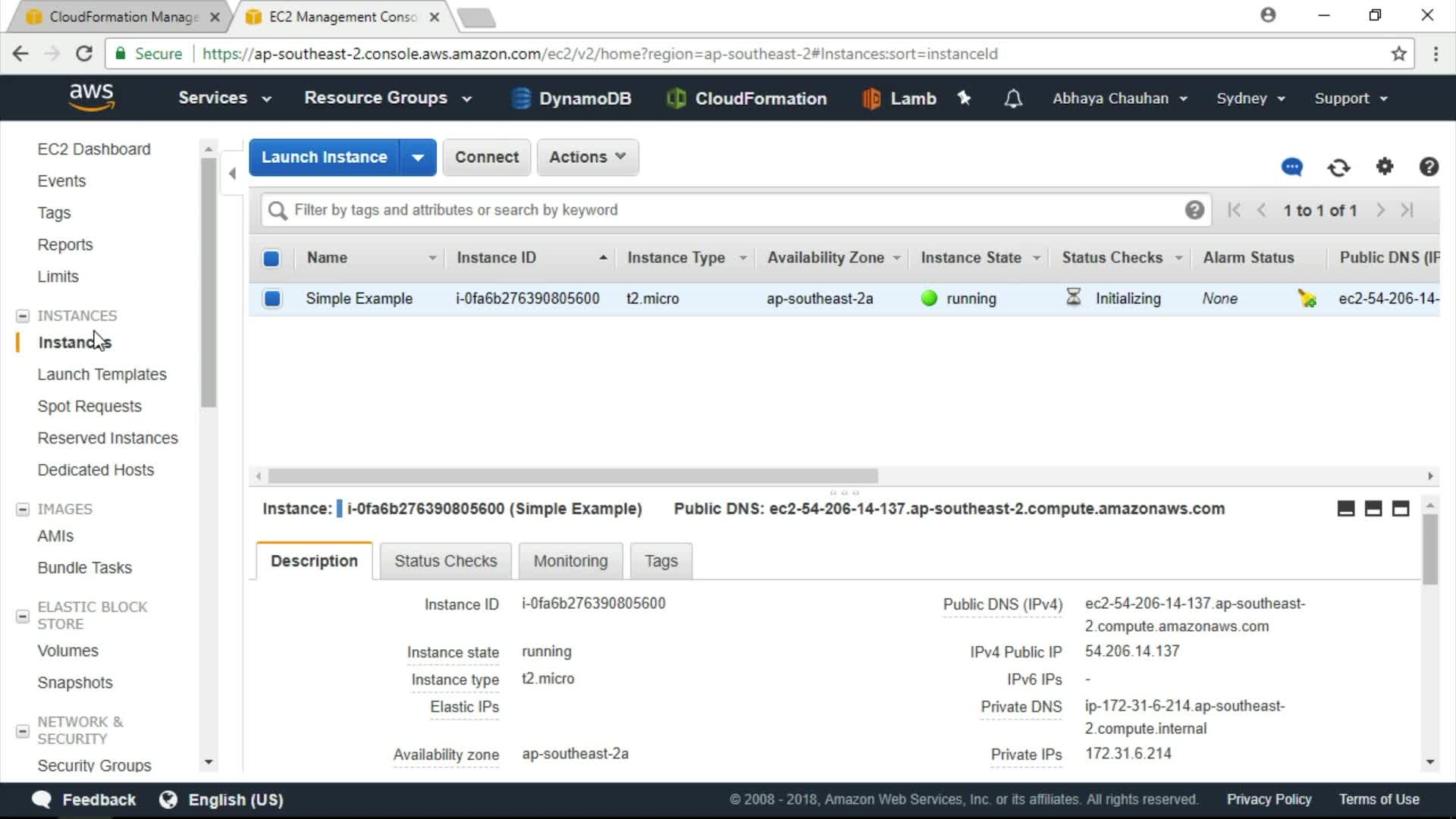
Task: Uncheck the Simple Example instance checkbox
Action: click(272, 299)
